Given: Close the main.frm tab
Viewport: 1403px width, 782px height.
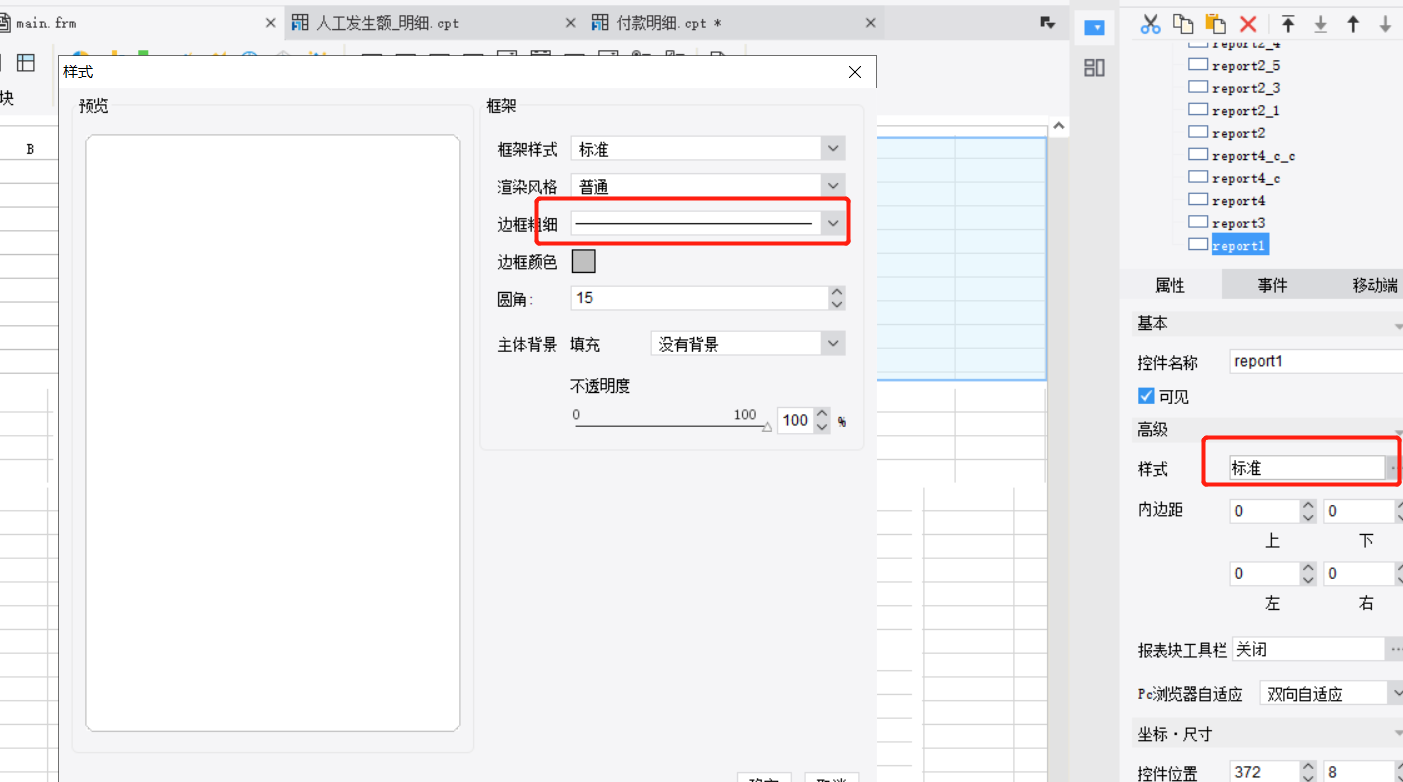Looking at the screenshot, I should click(x=270, y=22).
